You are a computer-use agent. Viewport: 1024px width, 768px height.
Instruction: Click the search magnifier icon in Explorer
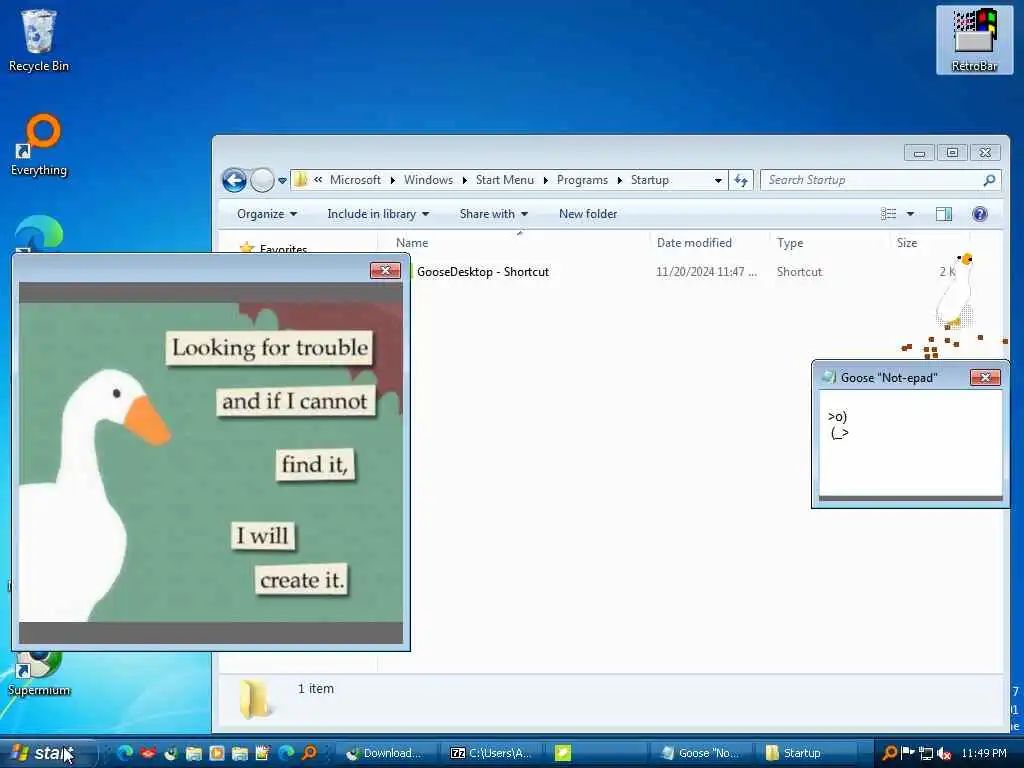pyautogui.click(x=989, y=180)
